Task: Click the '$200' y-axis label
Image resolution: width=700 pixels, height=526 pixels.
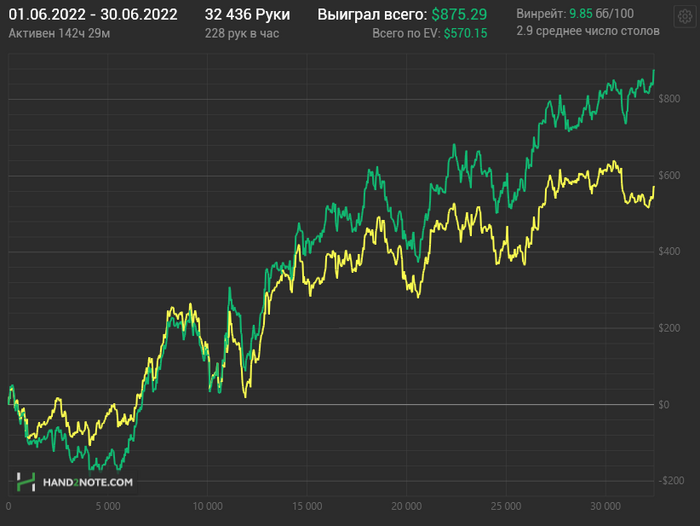Action: (670, 328)
